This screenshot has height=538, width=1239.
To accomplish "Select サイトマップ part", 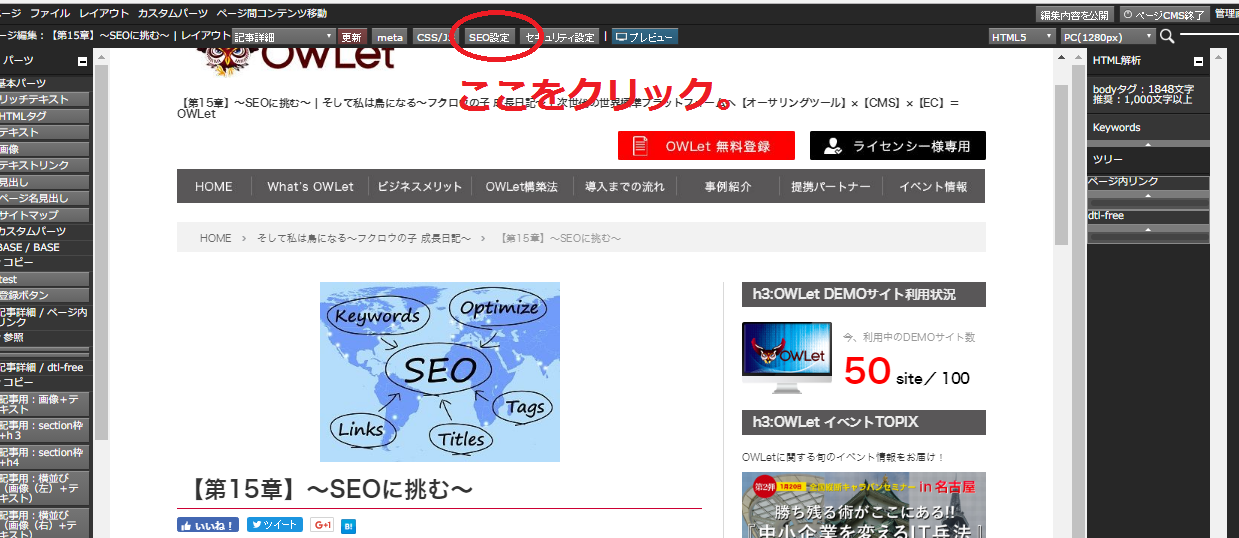I will coord(44,215).
